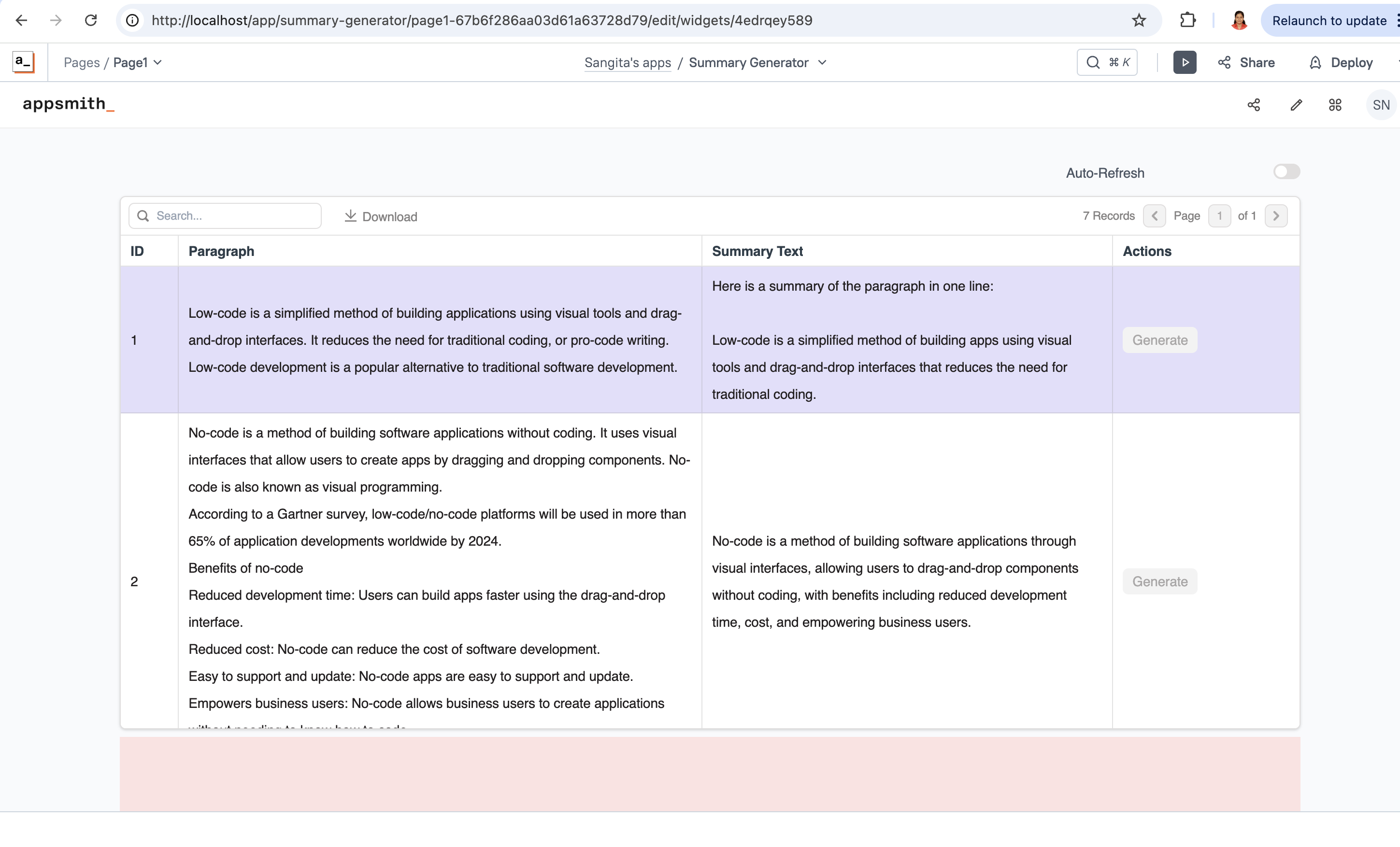Go to the next table page
This screenshot has width=1400, height=847.
click(1275, 216)
